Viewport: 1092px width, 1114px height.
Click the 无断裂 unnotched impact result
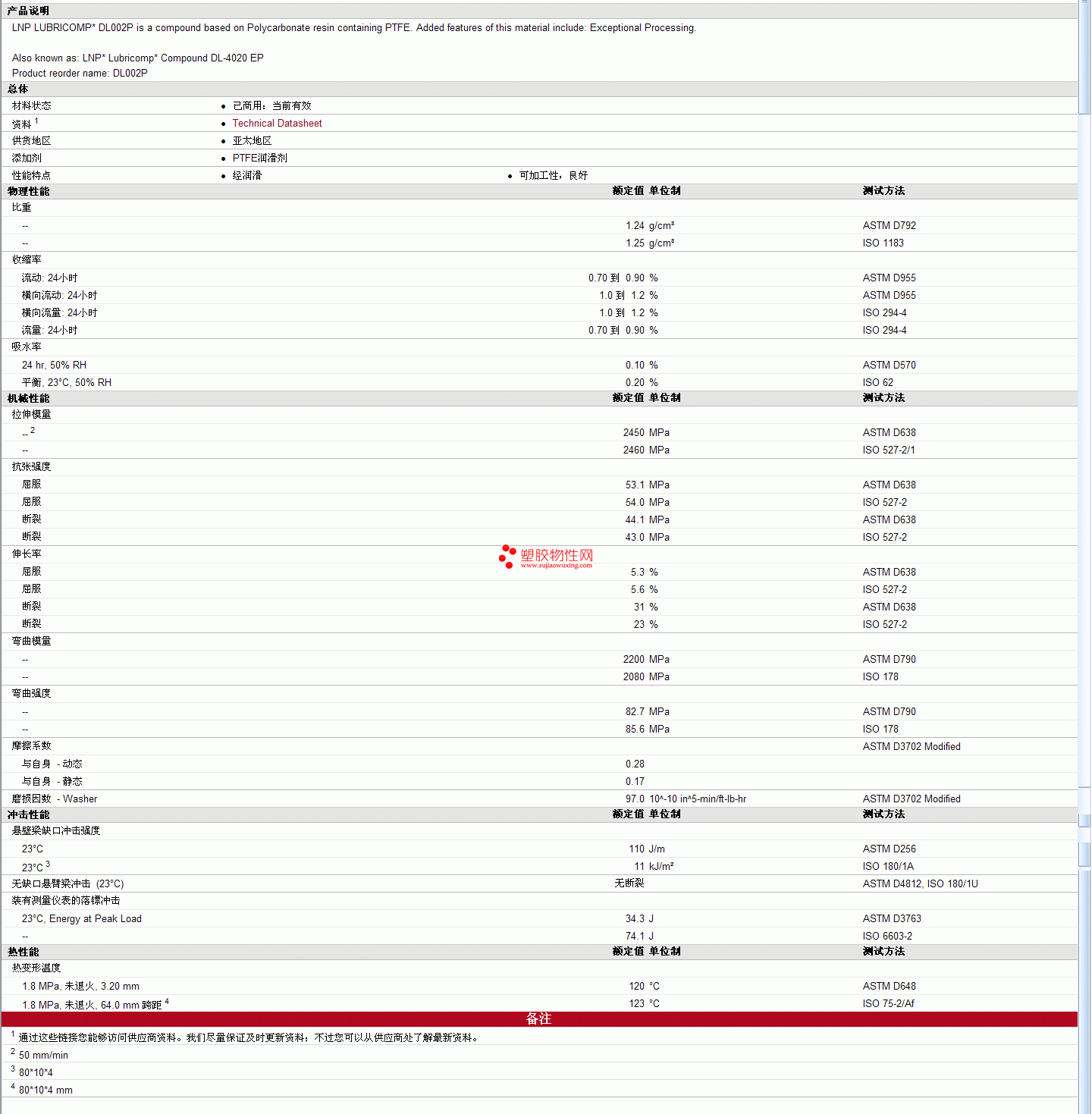point(629,883)
